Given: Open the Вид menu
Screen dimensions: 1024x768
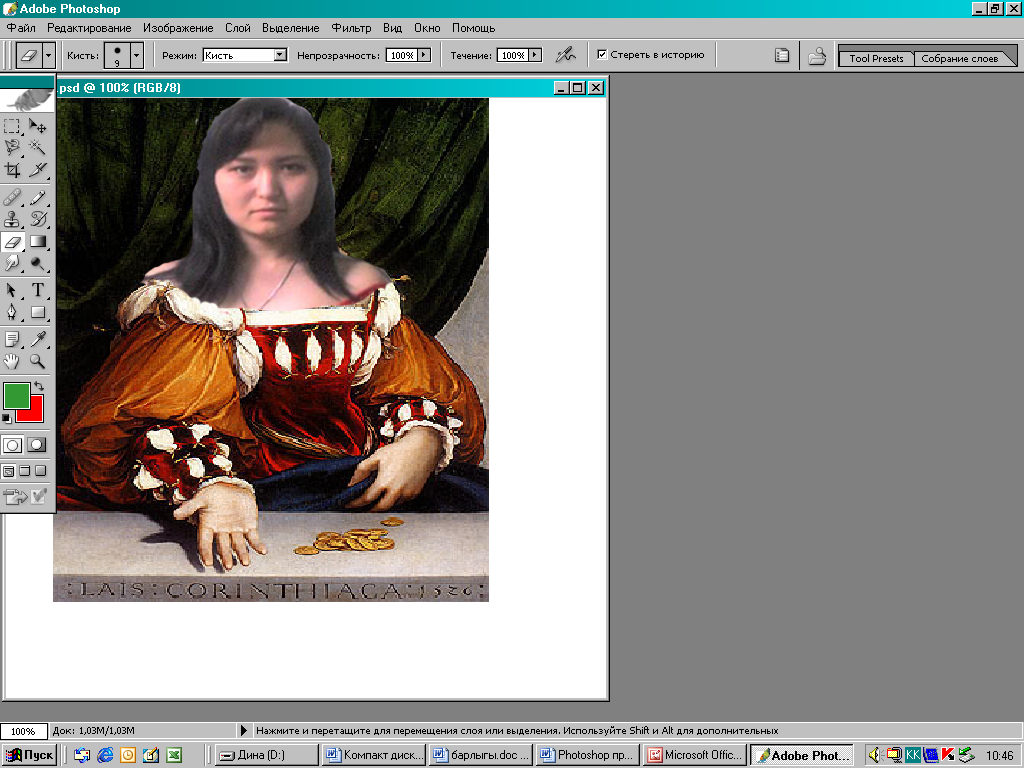Looking at the screenshot, I should [x=392, y=28].
